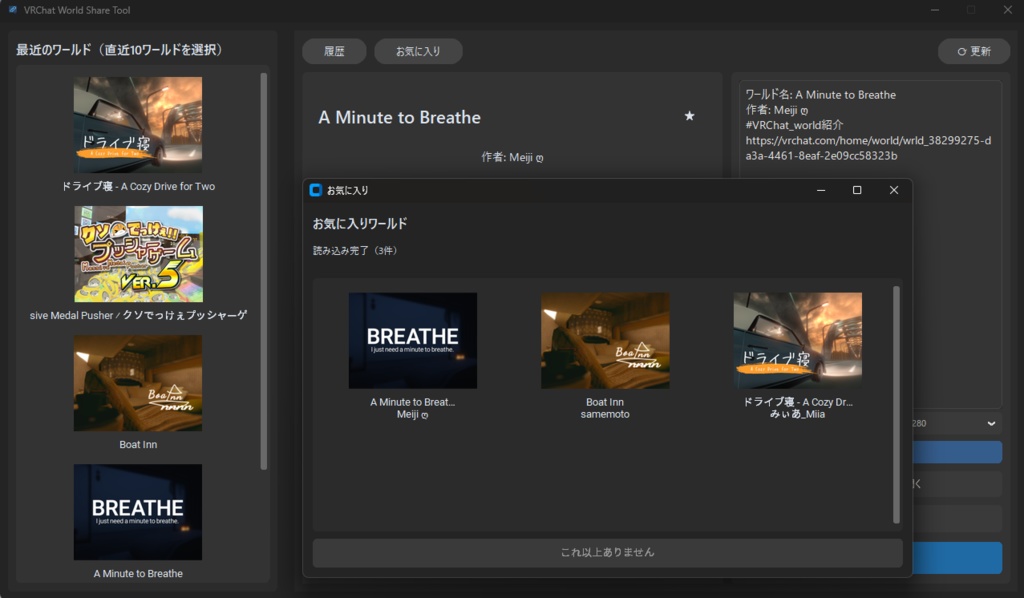Select the Medal Pusher world thumbnail
Screen dimensions: 1024x598
click(x=138, y=254)
